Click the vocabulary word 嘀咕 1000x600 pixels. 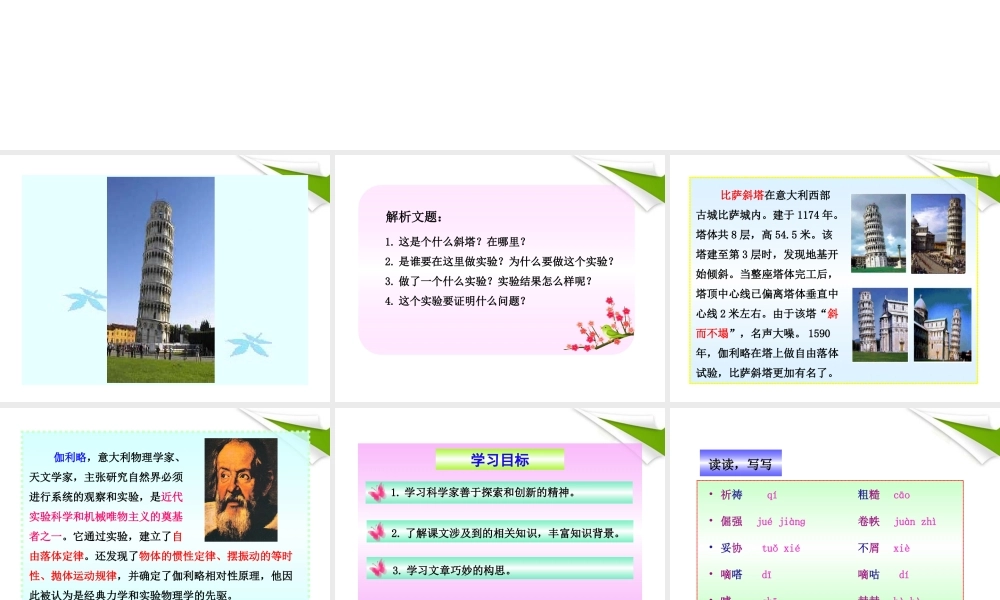tap(869, 574)
